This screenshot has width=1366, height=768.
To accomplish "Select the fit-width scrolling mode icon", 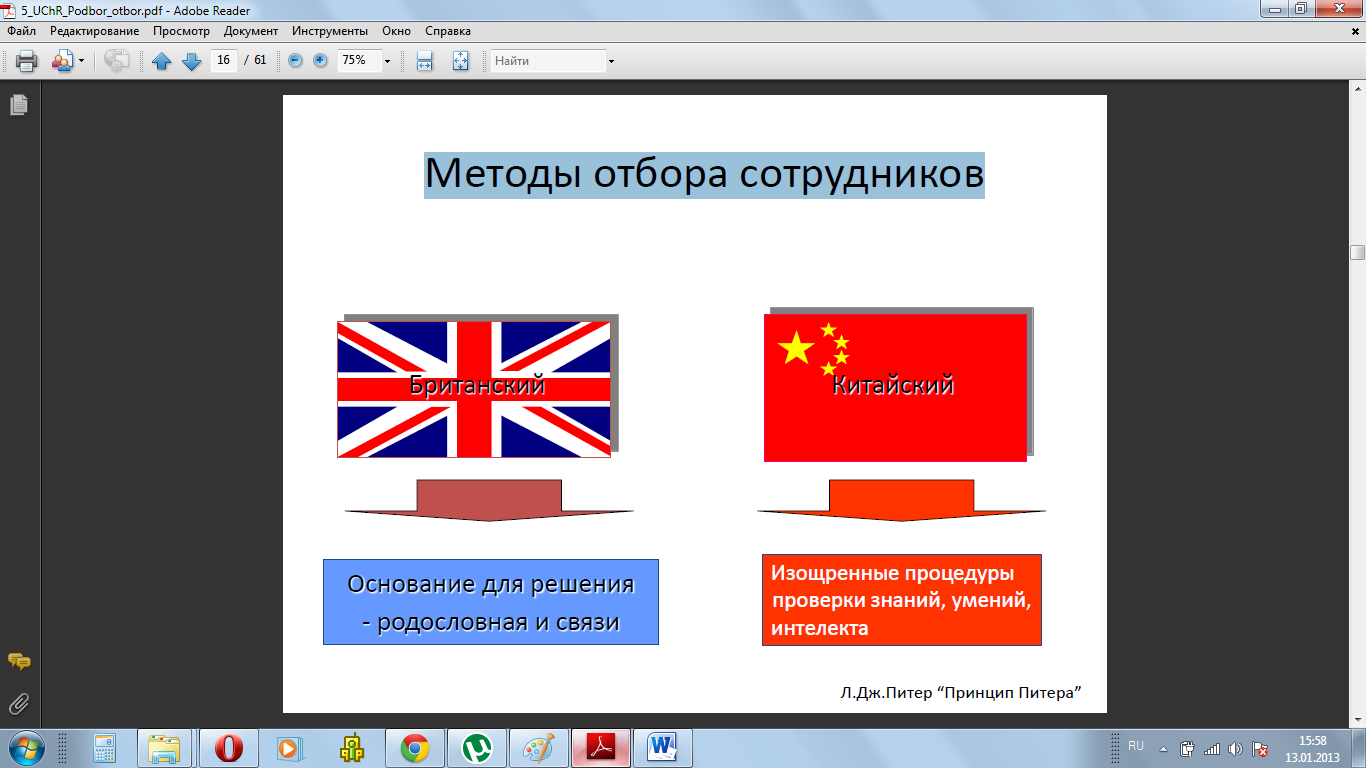I will pos(424,61).
